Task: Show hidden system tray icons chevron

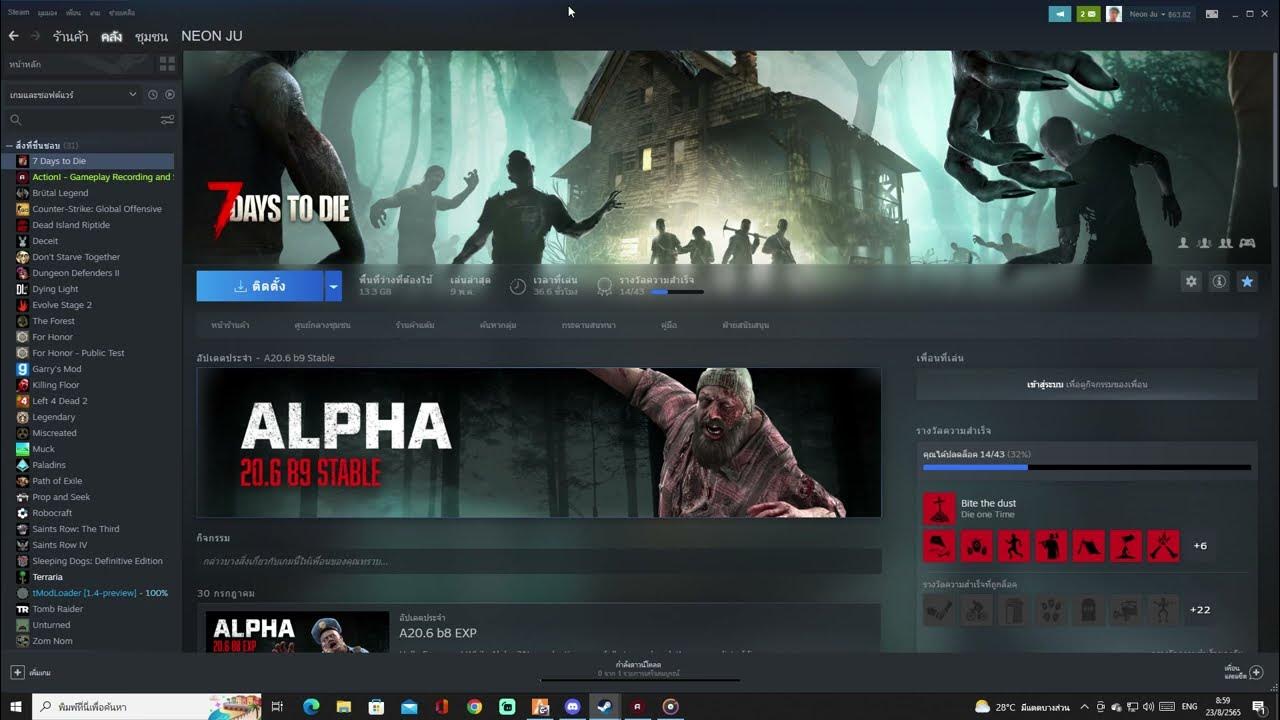Action: pos(1085,707)
